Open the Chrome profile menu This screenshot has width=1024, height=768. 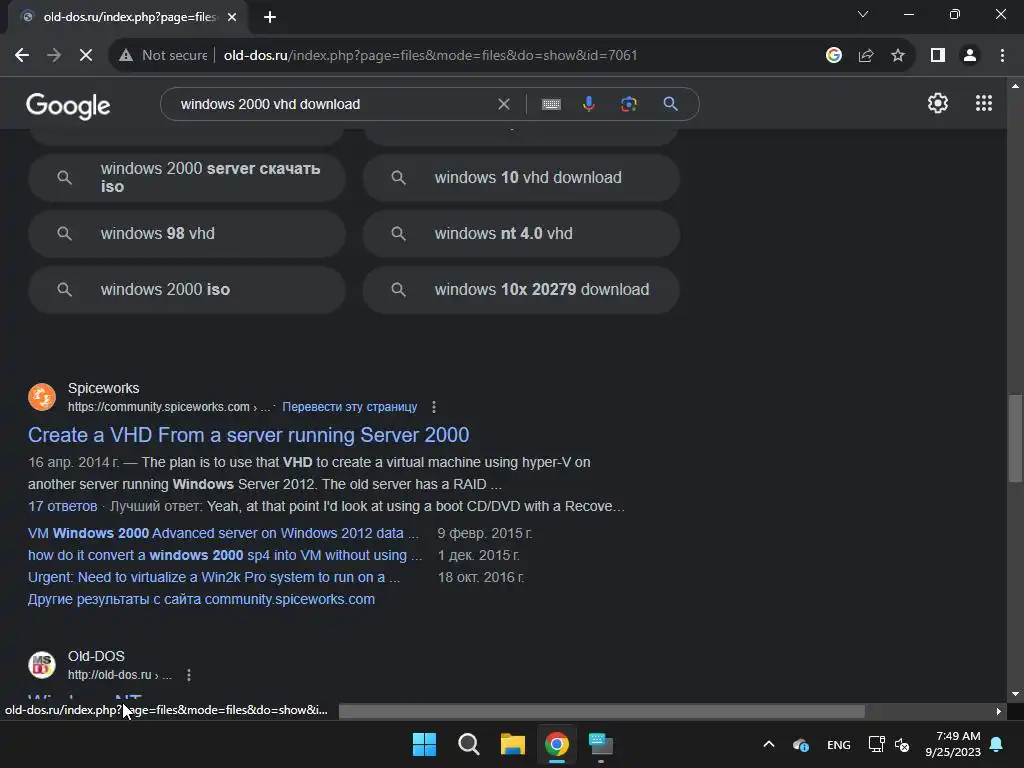970,56
